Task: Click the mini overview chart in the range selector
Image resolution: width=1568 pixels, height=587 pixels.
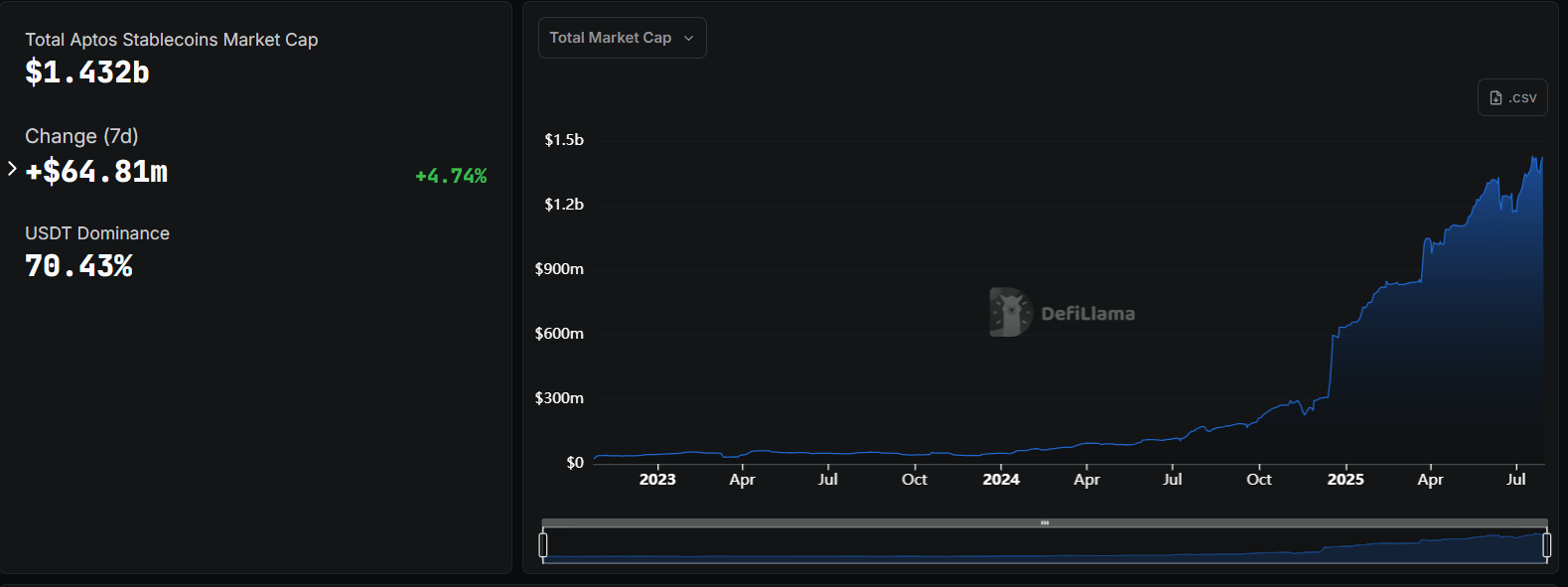Action: (1045, 546)
